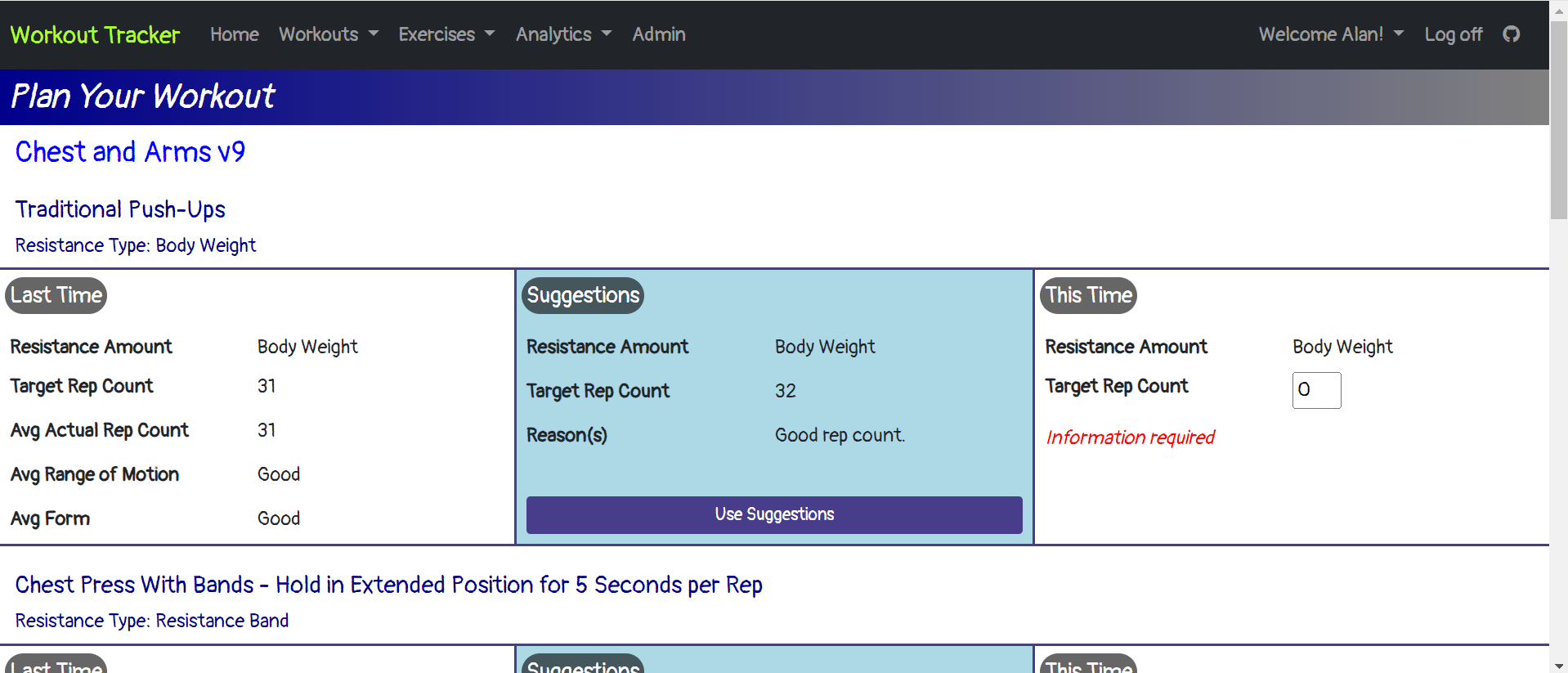1568x673 pixels.
Task: Click Use Suggestions for Traditional Push-Ups
Action: (774, 514)
